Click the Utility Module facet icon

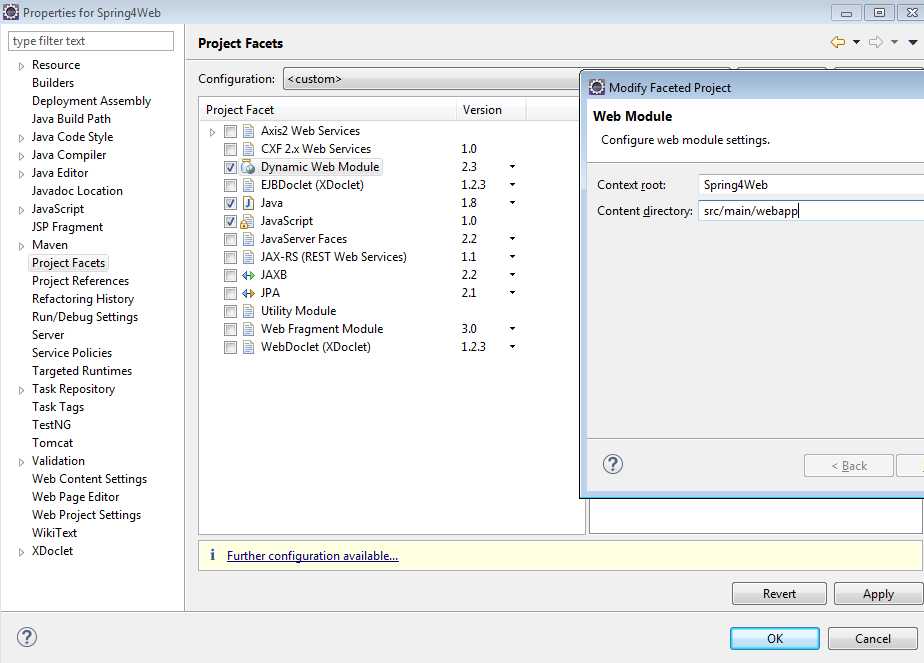coord(249,311)
